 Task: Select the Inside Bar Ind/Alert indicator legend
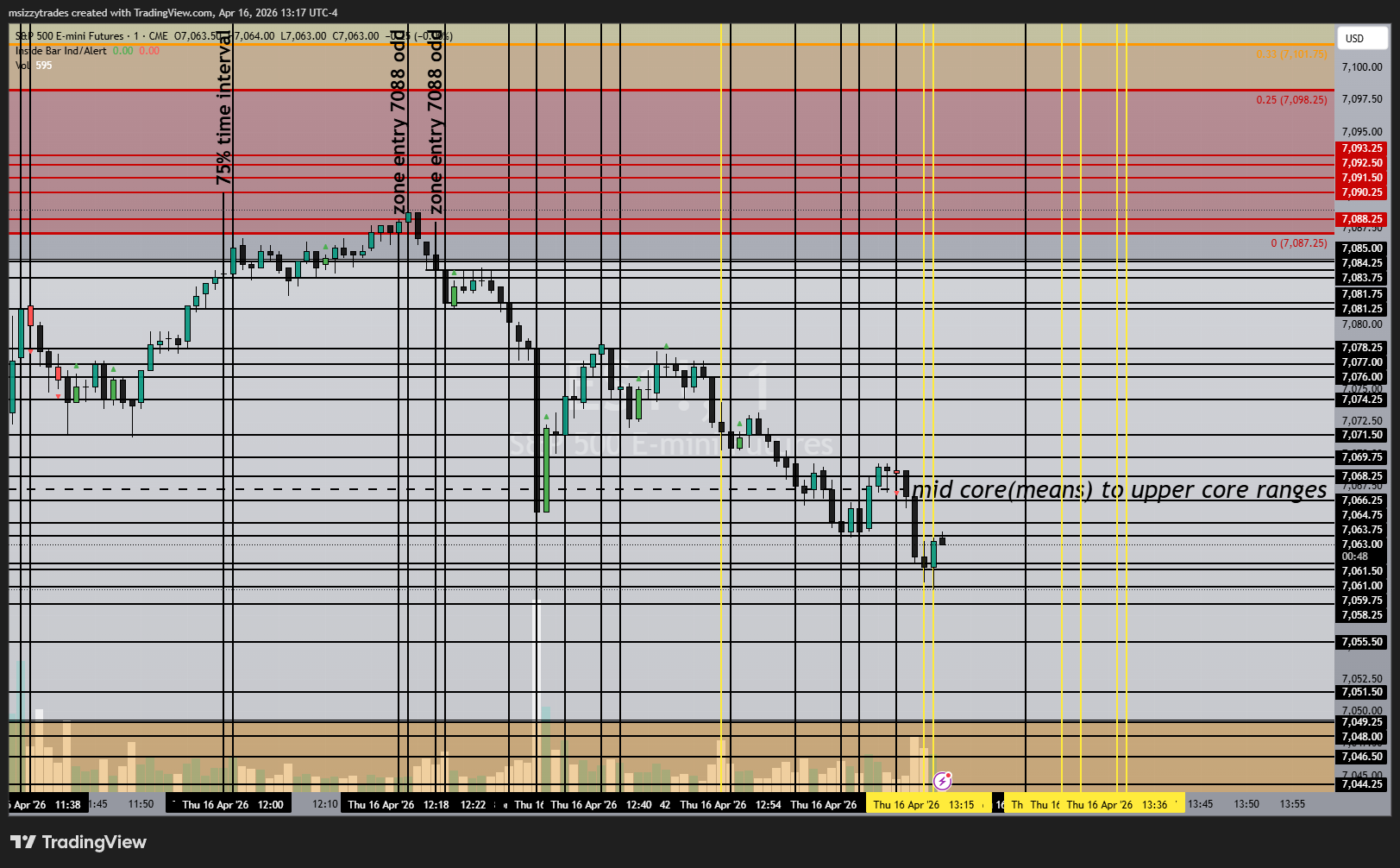coord(61,51)
